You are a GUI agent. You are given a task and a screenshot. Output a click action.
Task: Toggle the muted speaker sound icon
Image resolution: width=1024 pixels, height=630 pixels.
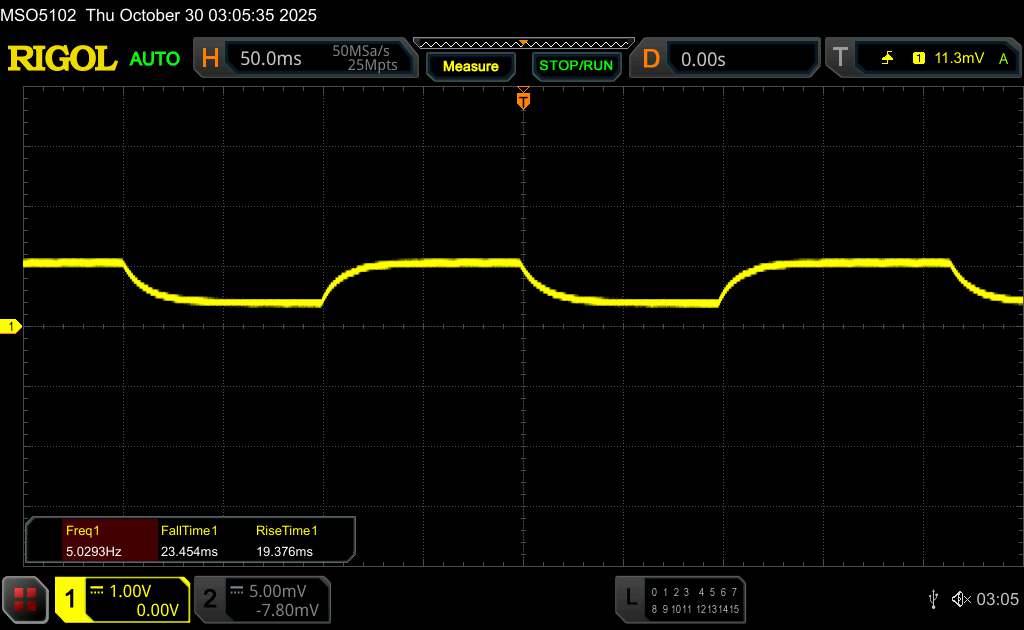[x=960, y=598]
